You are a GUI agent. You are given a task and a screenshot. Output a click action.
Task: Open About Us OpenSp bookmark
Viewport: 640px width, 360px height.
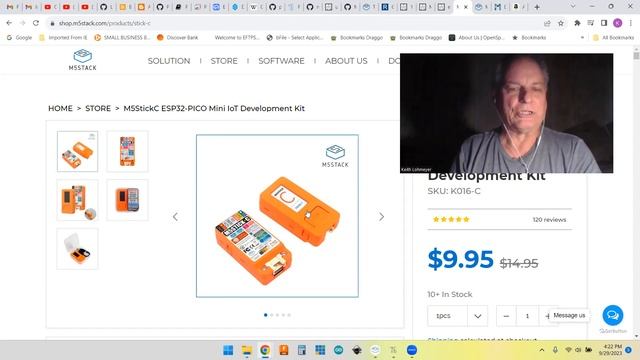point(477,38)
